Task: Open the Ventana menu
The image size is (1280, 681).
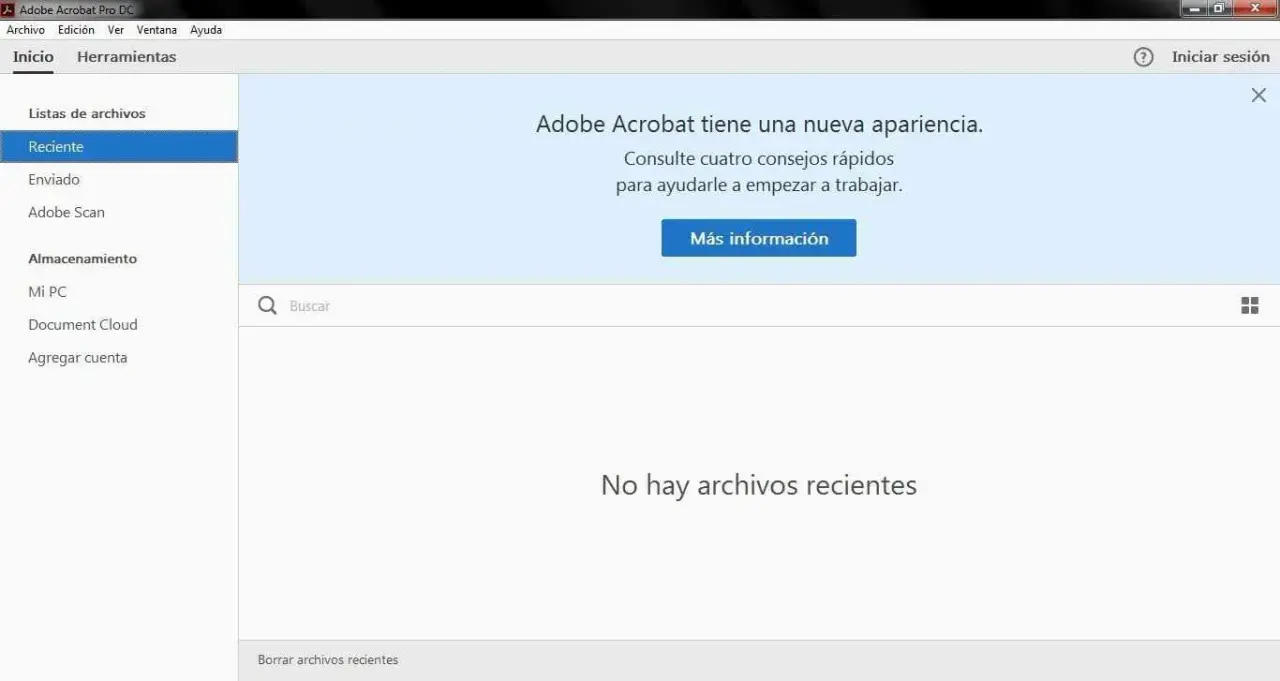Action: (x=157, y=30)
